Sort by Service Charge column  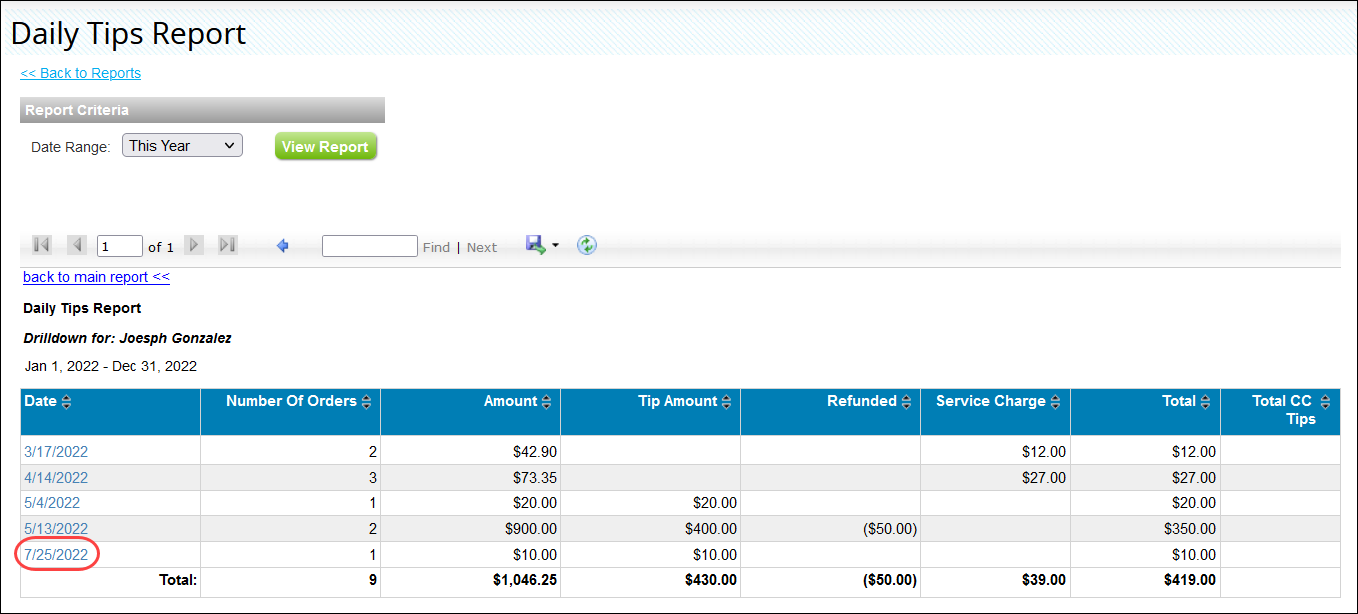(1056, 402)
